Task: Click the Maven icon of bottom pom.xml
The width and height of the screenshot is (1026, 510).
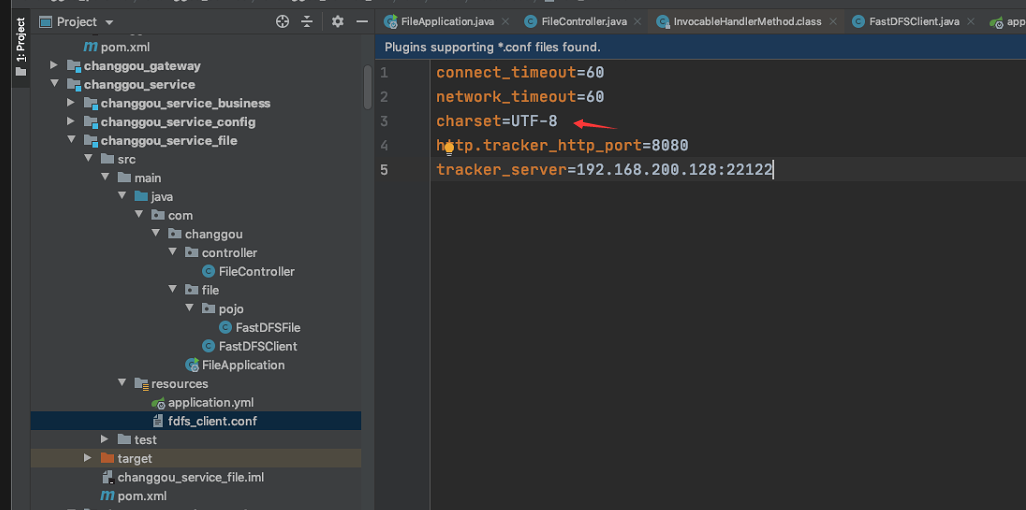Action: (x=107, y=496)
